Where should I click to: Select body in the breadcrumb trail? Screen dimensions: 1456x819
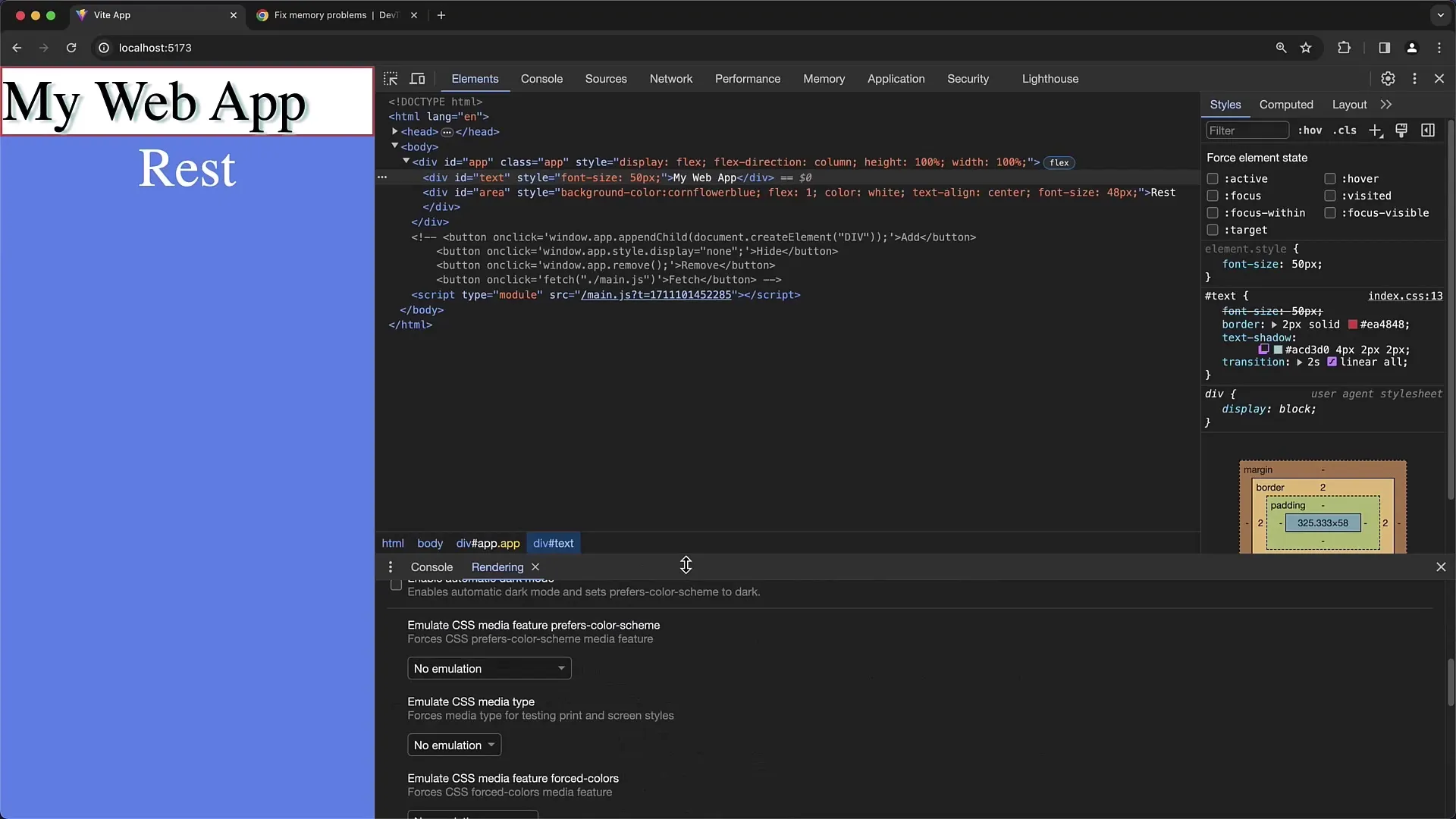click(x=430, y=544)
